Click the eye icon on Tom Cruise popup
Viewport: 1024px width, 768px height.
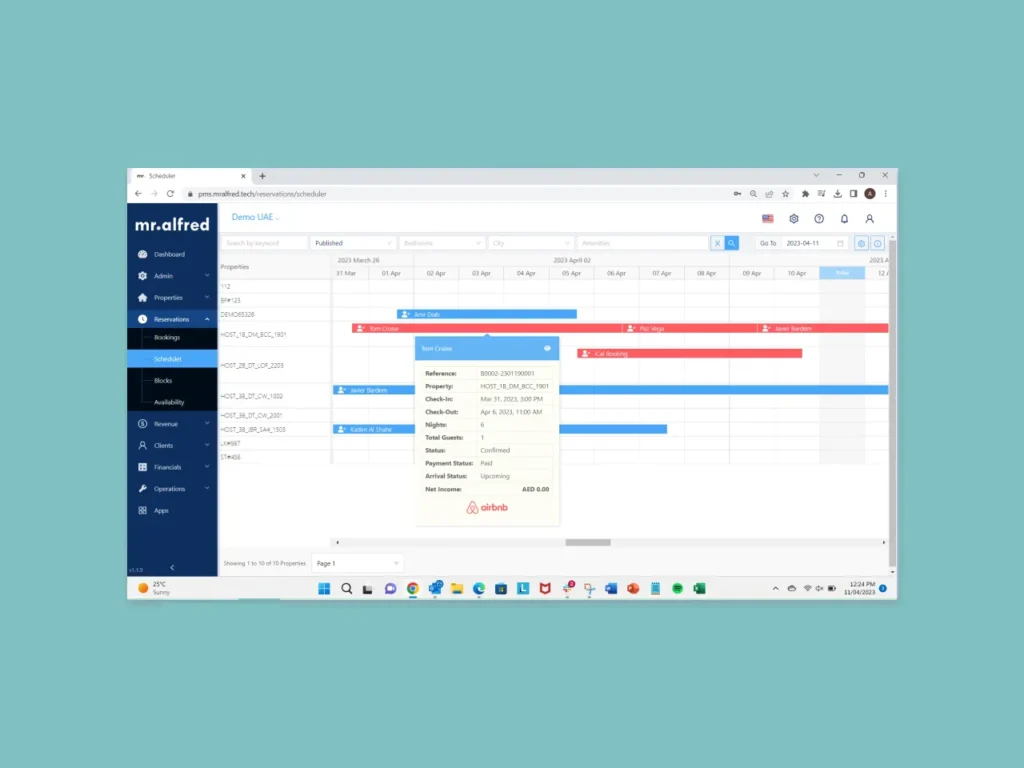point(547,348)
